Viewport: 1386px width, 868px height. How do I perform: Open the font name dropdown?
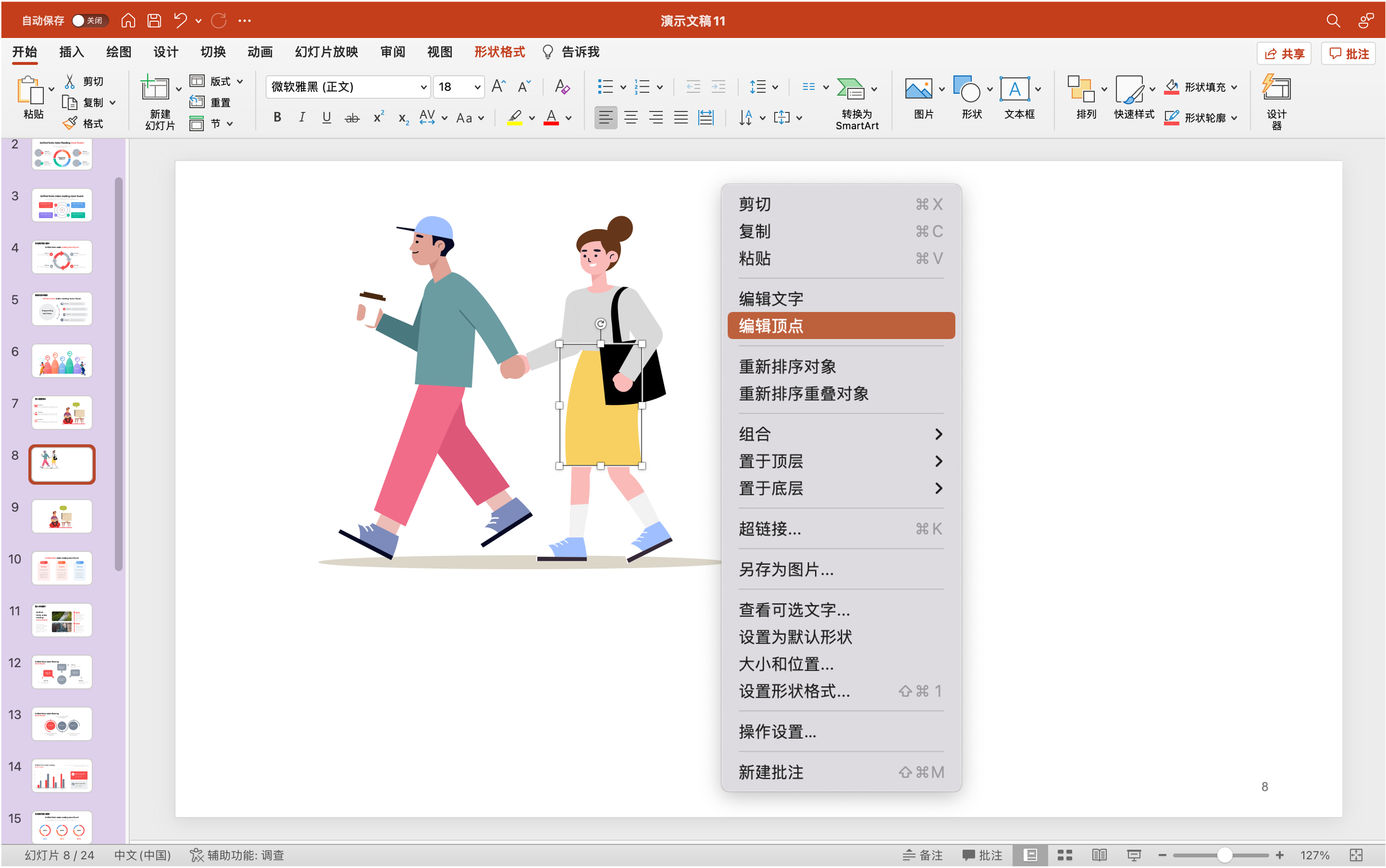423,87
